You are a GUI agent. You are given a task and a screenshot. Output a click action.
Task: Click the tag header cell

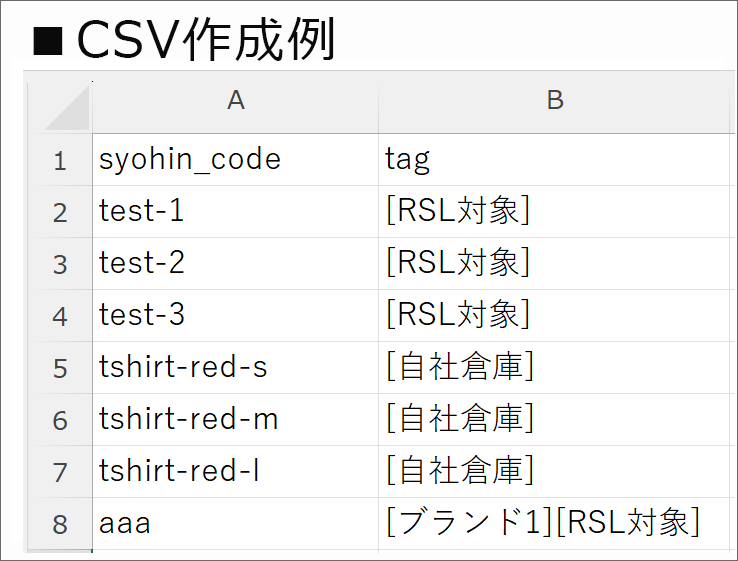click(556, 160)
